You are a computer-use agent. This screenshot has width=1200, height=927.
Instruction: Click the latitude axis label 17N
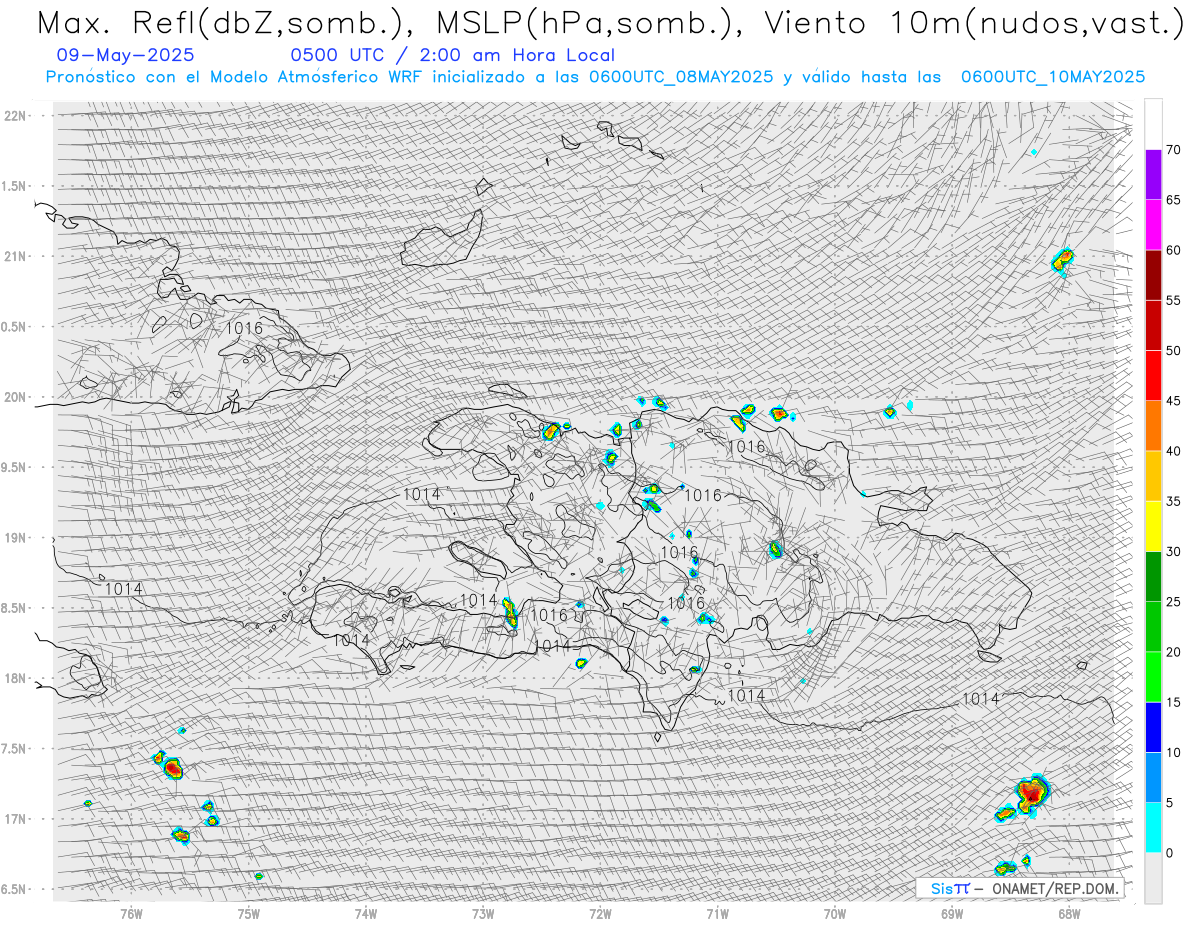coord(16,819)
